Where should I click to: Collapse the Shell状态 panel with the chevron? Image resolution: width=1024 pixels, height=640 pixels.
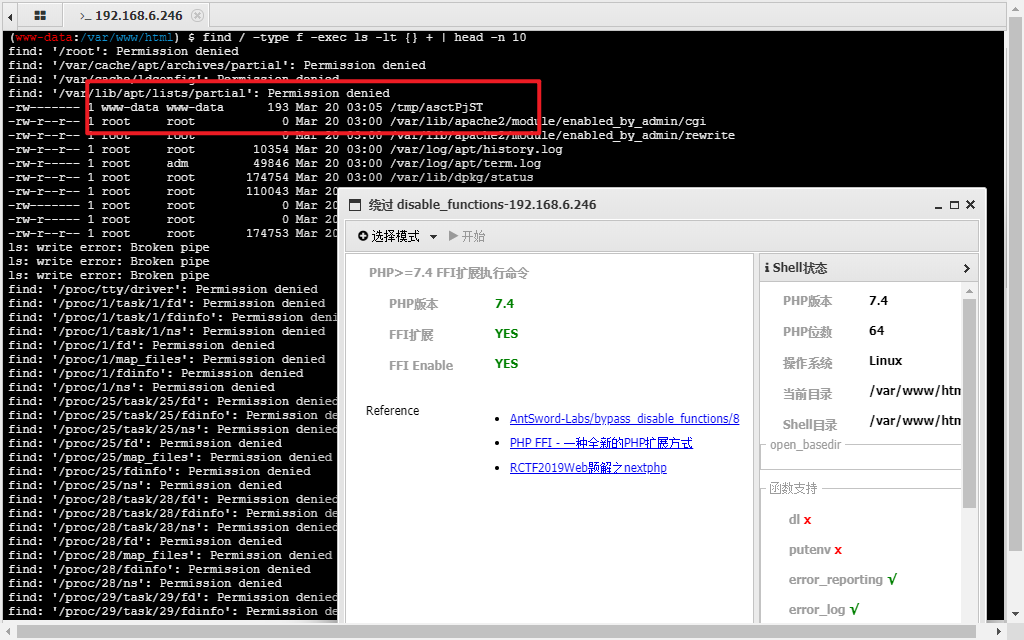click(x=967, y=268)
